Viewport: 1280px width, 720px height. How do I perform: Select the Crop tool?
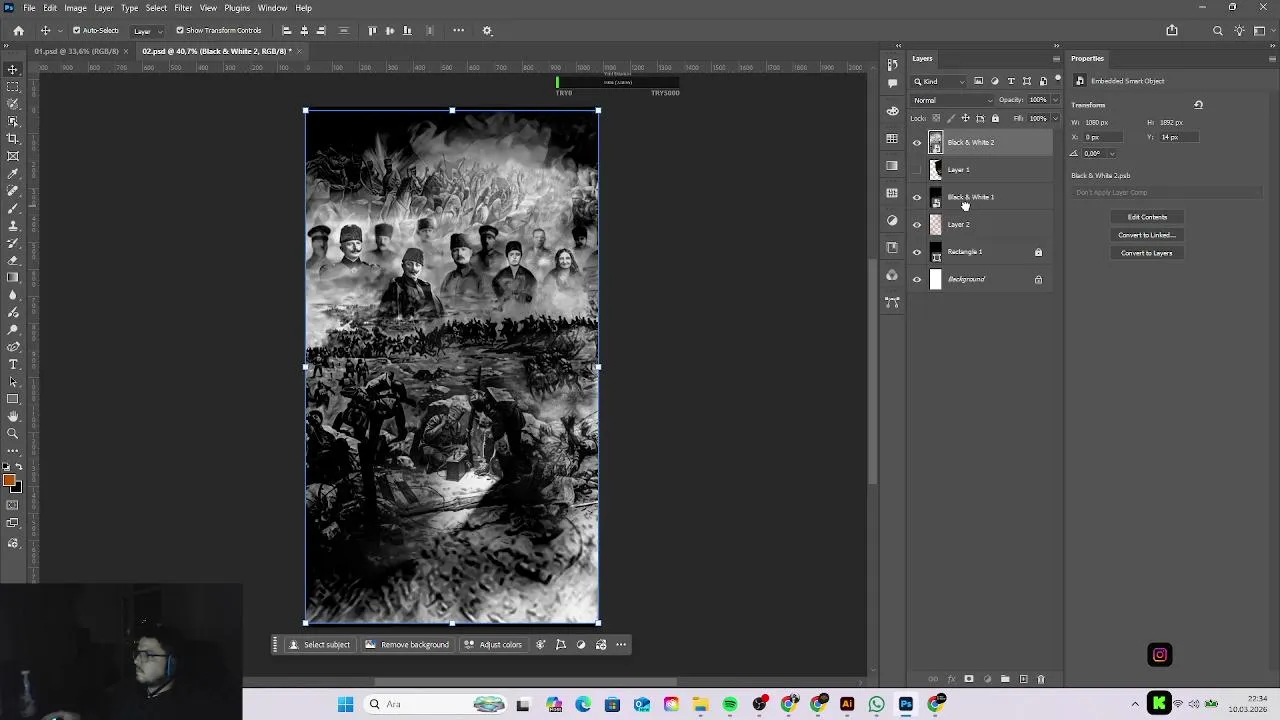click(13, 138)
